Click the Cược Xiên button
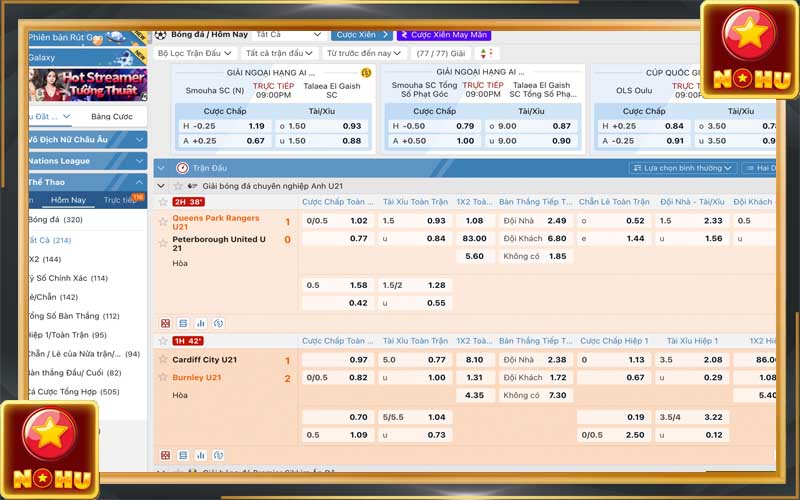 pos(361,34)
